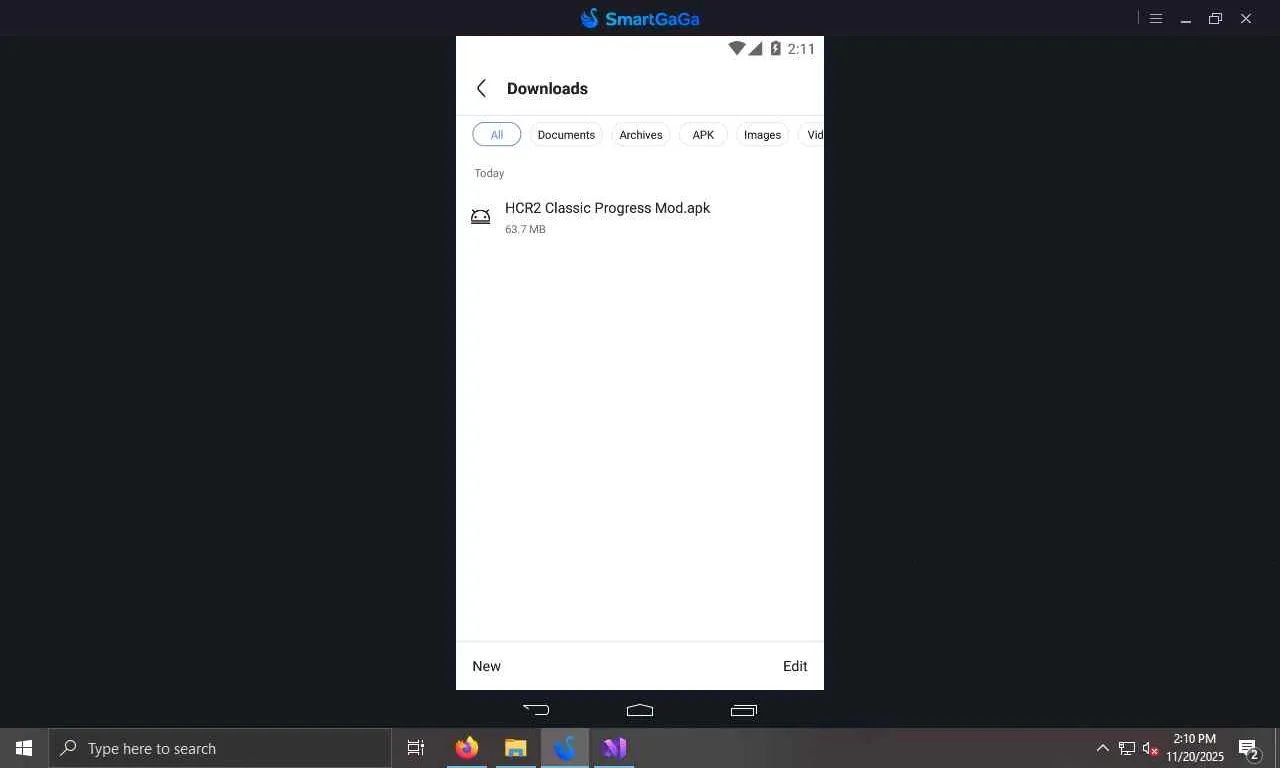This screenshot has width=1280, height=768.
Task: Open the SmartGaGa hamburger menu
Action: pos(1156,18)
